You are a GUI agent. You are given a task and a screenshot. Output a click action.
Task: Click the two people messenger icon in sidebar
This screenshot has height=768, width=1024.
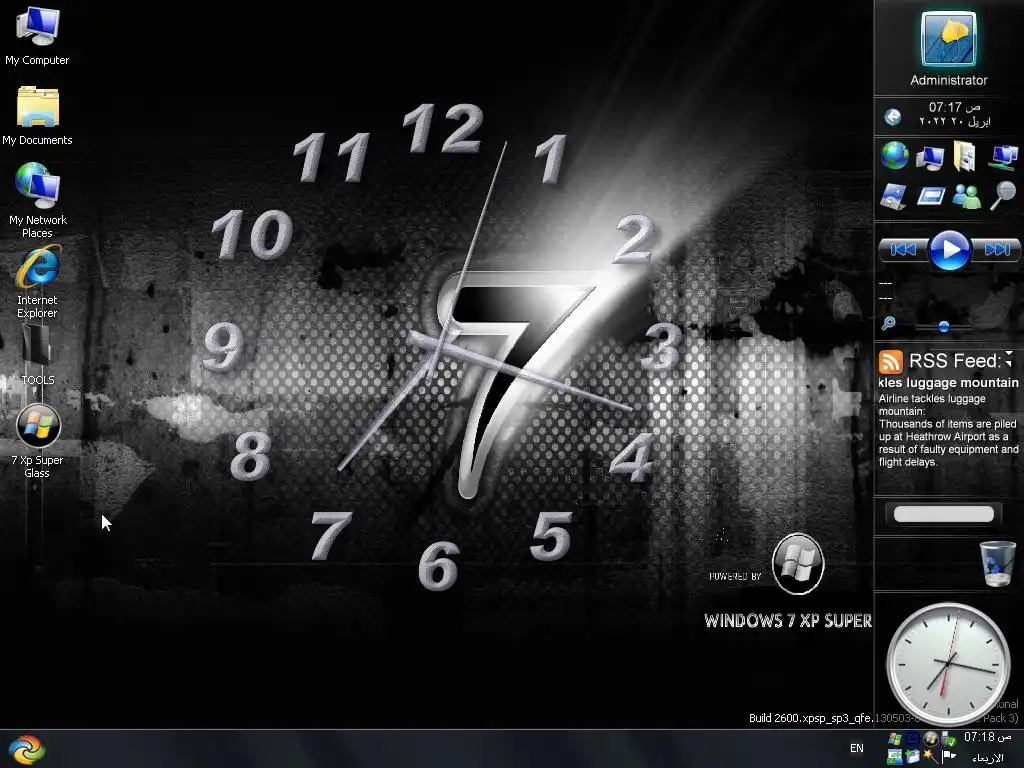tap(967, 196)
